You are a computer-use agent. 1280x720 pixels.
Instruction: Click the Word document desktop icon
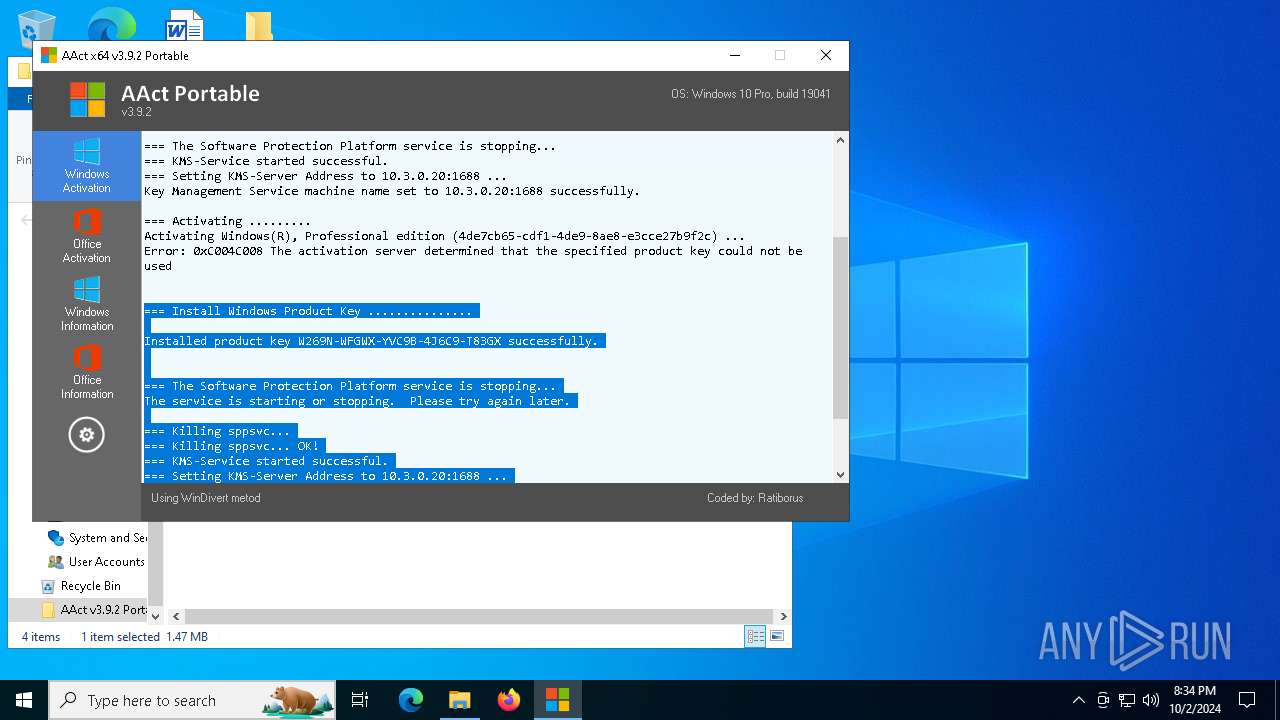[x=185, y=26]
